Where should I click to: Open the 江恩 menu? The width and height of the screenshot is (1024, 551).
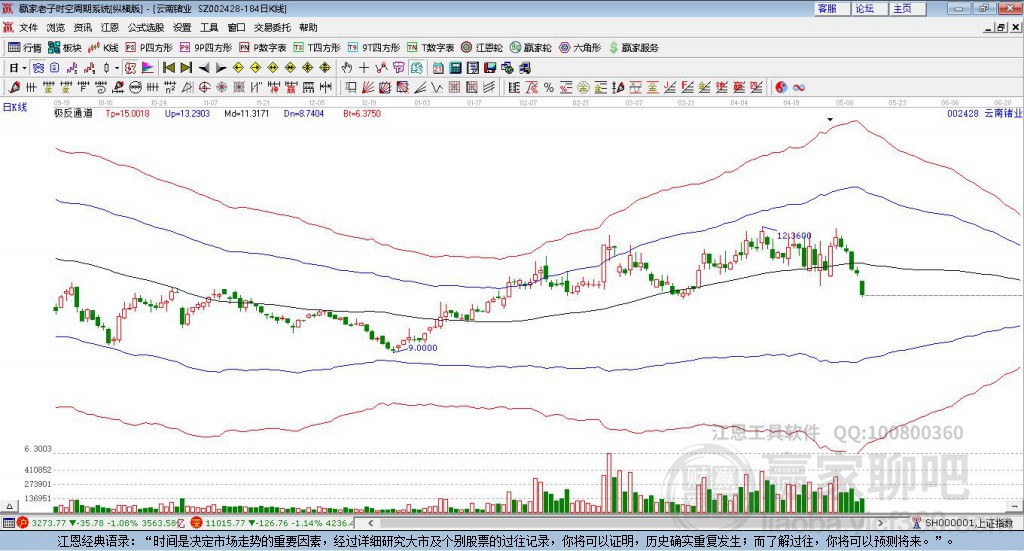[x=110, y=27]
